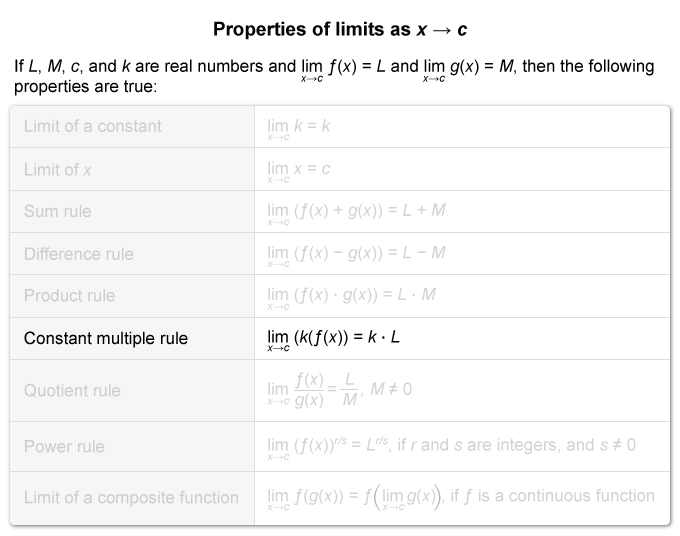Click the formula lim x = c

click(299, 170)
